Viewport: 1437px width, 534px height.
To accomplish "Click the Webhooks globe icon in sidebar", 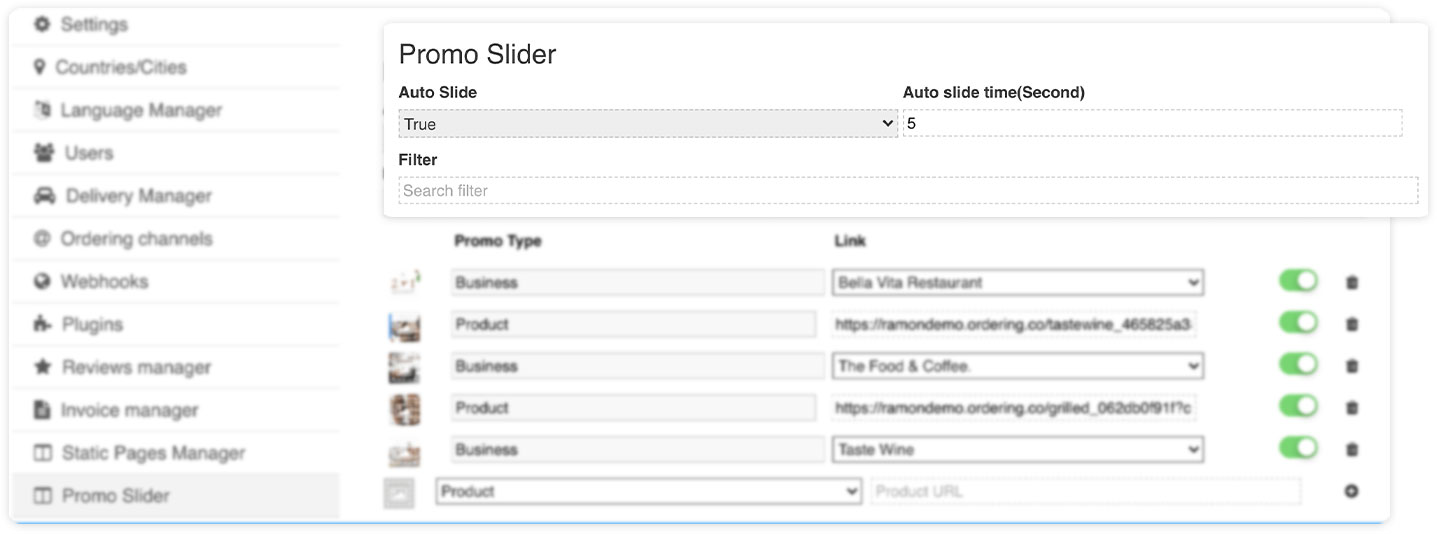I will coord(42,282).
